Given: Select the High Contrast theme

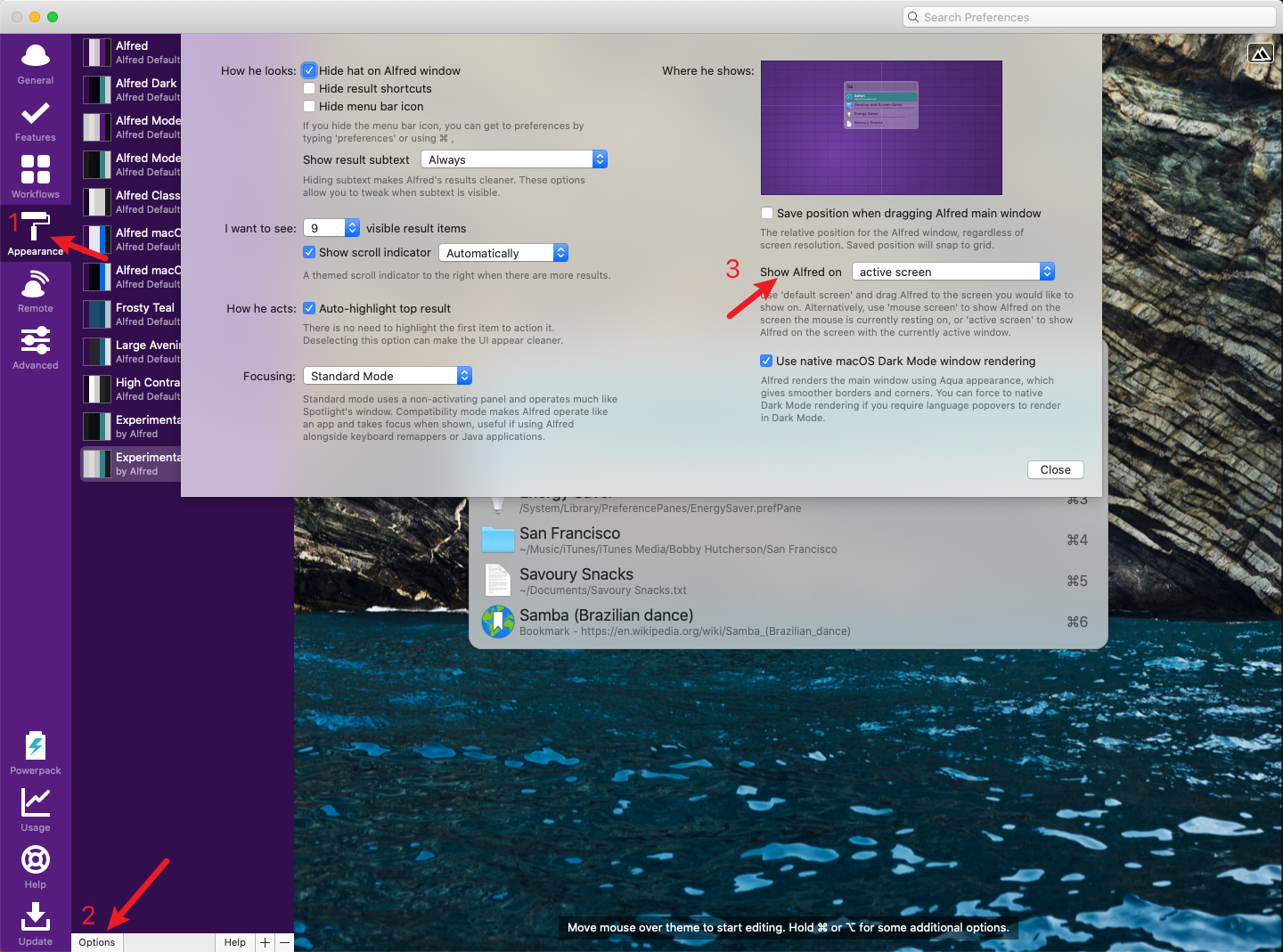Looking at the screenshot, I should tap(131, 389).
